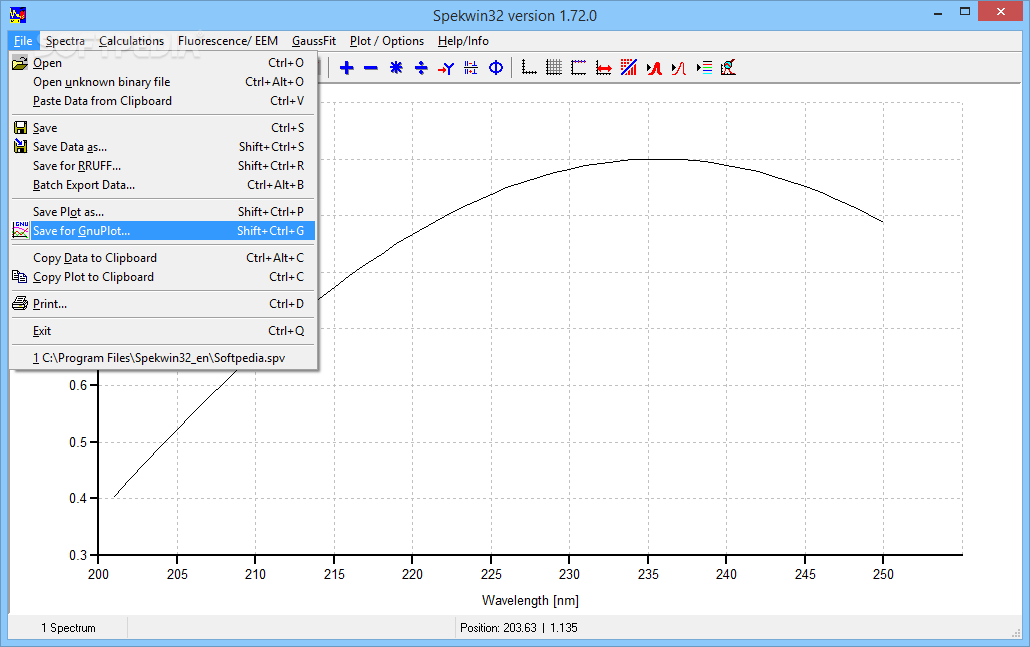This screenshot has height=647, width=1030.
Task: Click the blue normalize toolbar icon
Action: [x=471, y=68]
